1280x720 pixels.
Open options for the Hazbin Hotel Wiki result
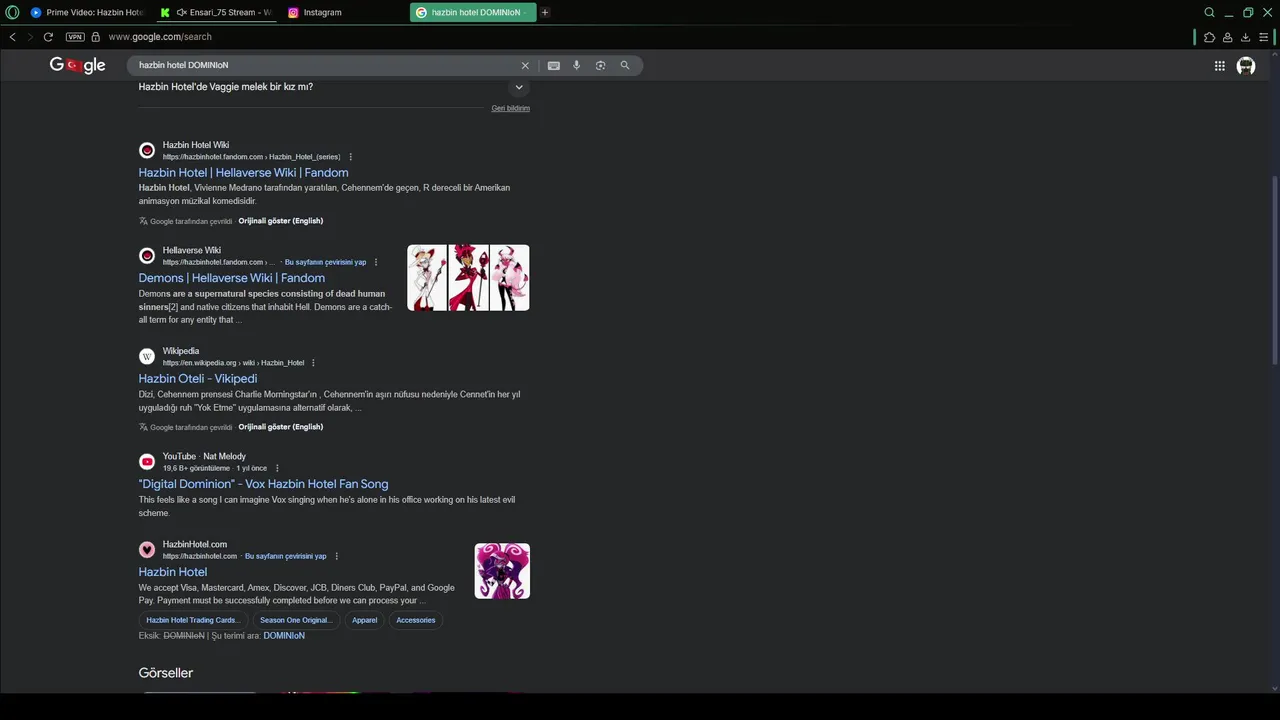click(350, 157)
